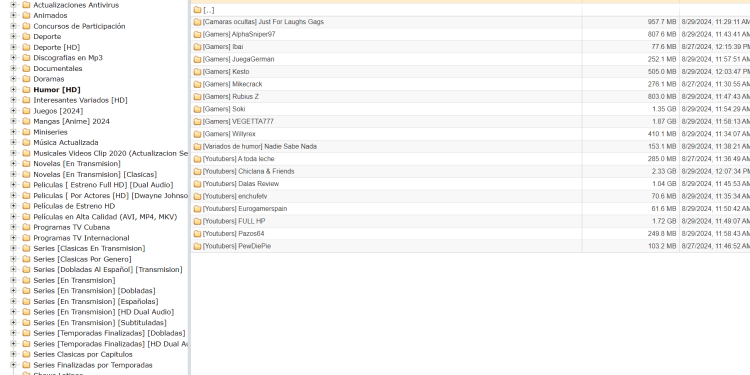Open the [Camaras ocultas] Just For Laughs Gags folder
750x375 pixels.
point(263,22)
